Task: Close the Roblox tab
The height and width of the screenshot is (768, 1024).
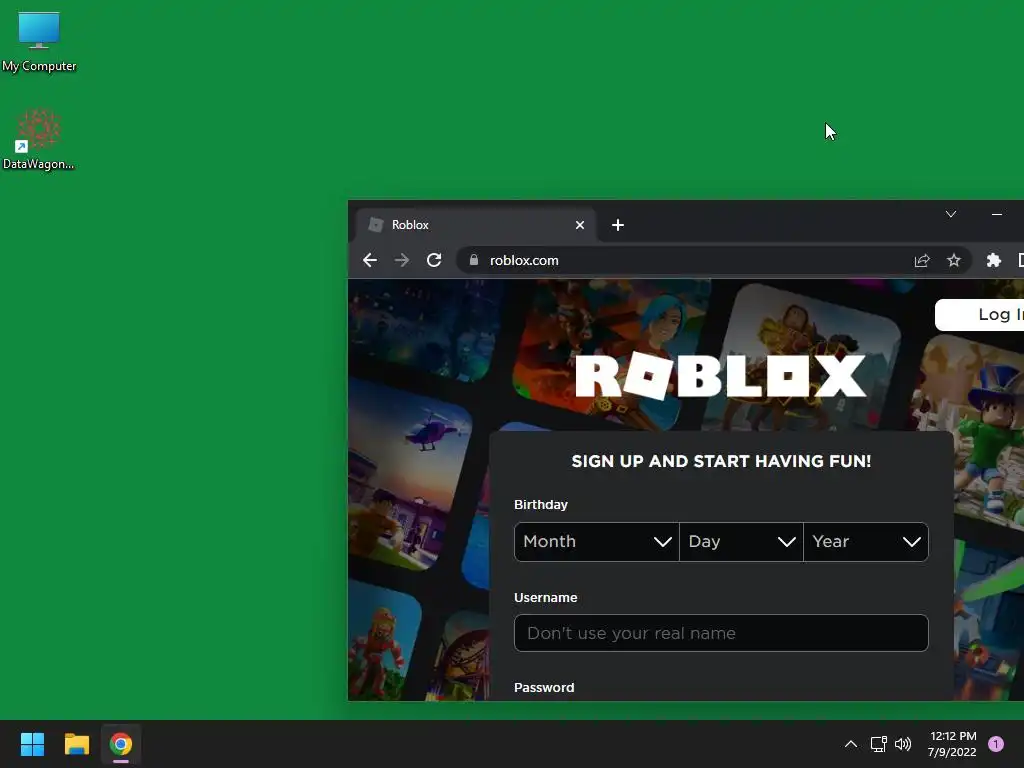Action: [x=579, y=225]
